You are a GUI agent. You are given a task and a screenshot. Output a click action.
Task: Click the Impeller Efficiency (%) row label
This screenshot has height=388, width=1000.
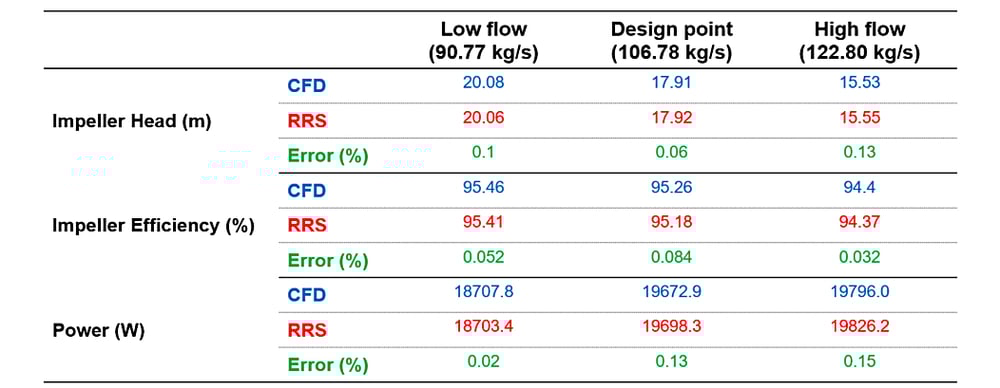coord(153,225)
